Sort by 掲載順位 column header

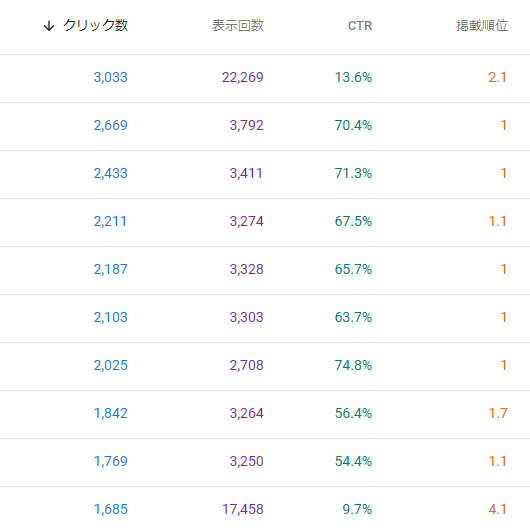[x=482, y=26]
